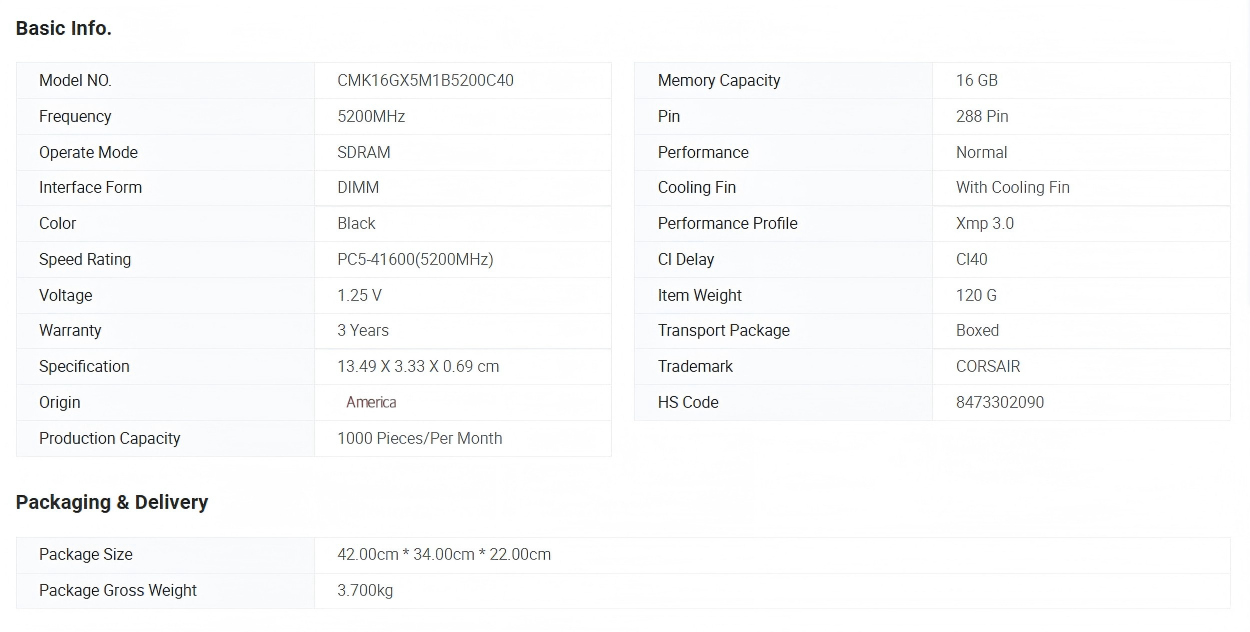Select the Basic Info. heading

(x=64, y=28)
